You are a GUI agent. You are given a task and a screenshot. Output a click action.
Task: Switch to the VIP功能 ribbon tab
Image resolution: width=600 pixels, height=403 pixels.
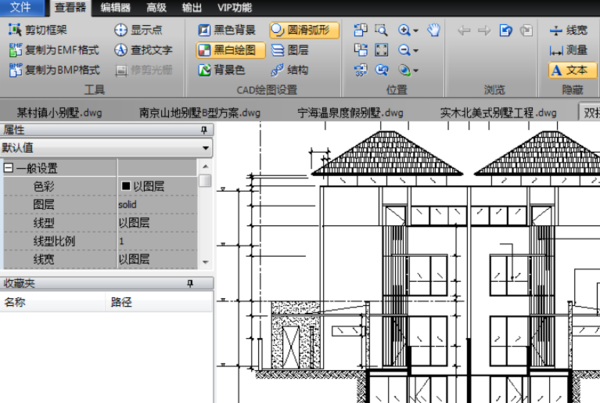[234, 8]
